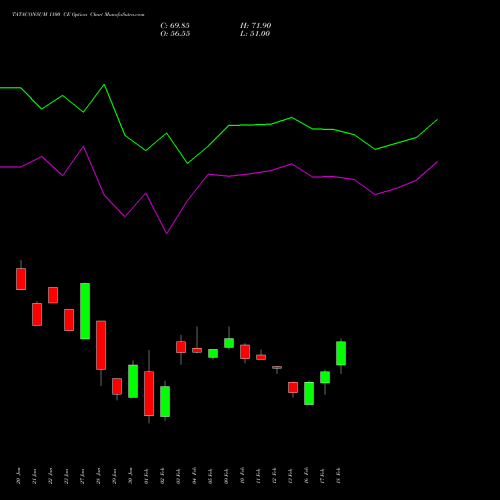Click the TATACONSUM CE Options chart title
This screenshot has width=500, height=500.
pos(78,15)
